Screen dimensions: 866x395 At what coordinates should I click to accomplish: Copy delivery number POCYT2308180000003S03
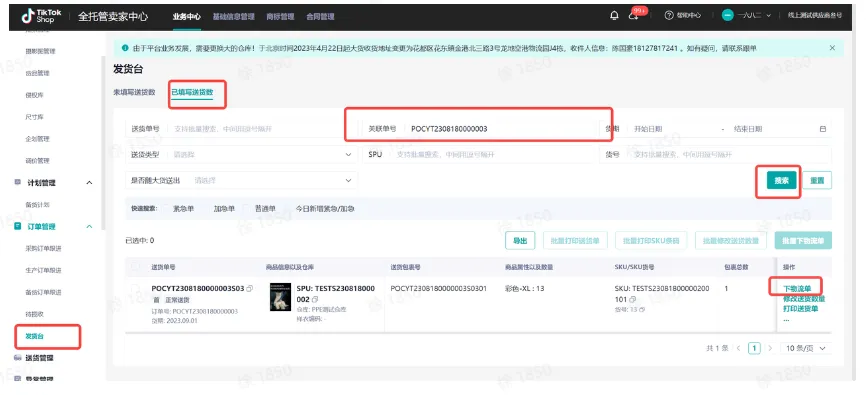pos(250,288)
